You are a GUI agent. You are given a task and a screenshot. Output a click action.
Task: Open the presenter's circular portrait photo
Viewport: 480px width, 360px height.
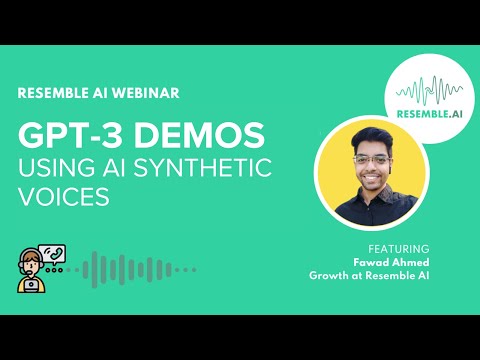point(372,173)
